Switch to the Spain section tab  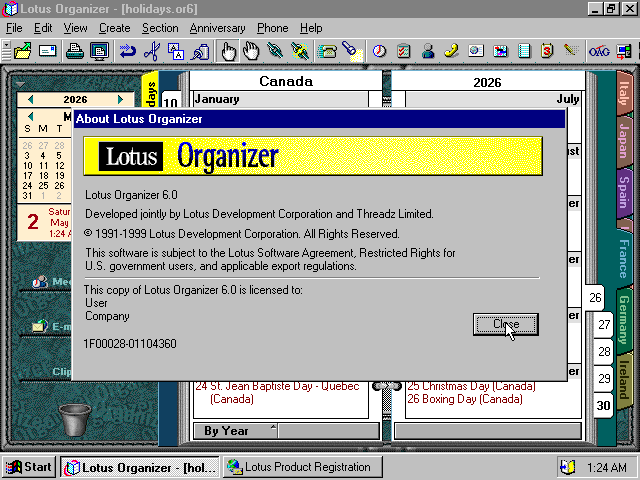pos(624,193)
